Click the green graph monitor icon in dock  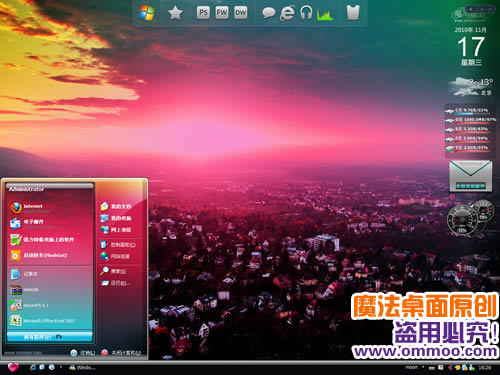325,14
